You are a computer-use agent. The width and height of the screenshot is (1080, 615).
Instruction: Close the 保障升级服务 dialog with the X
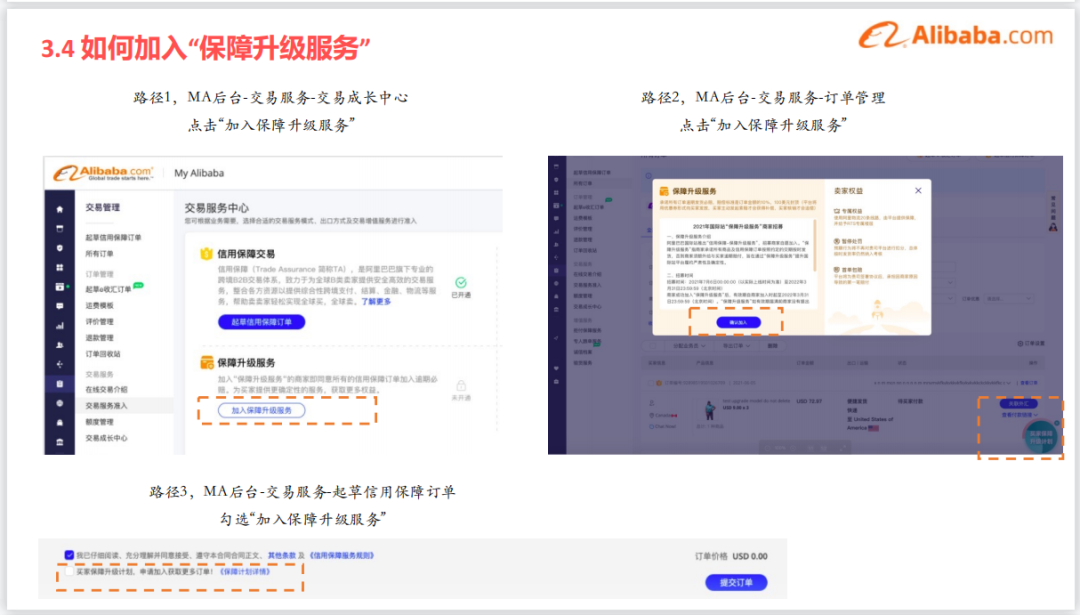[x=917, y=188]
